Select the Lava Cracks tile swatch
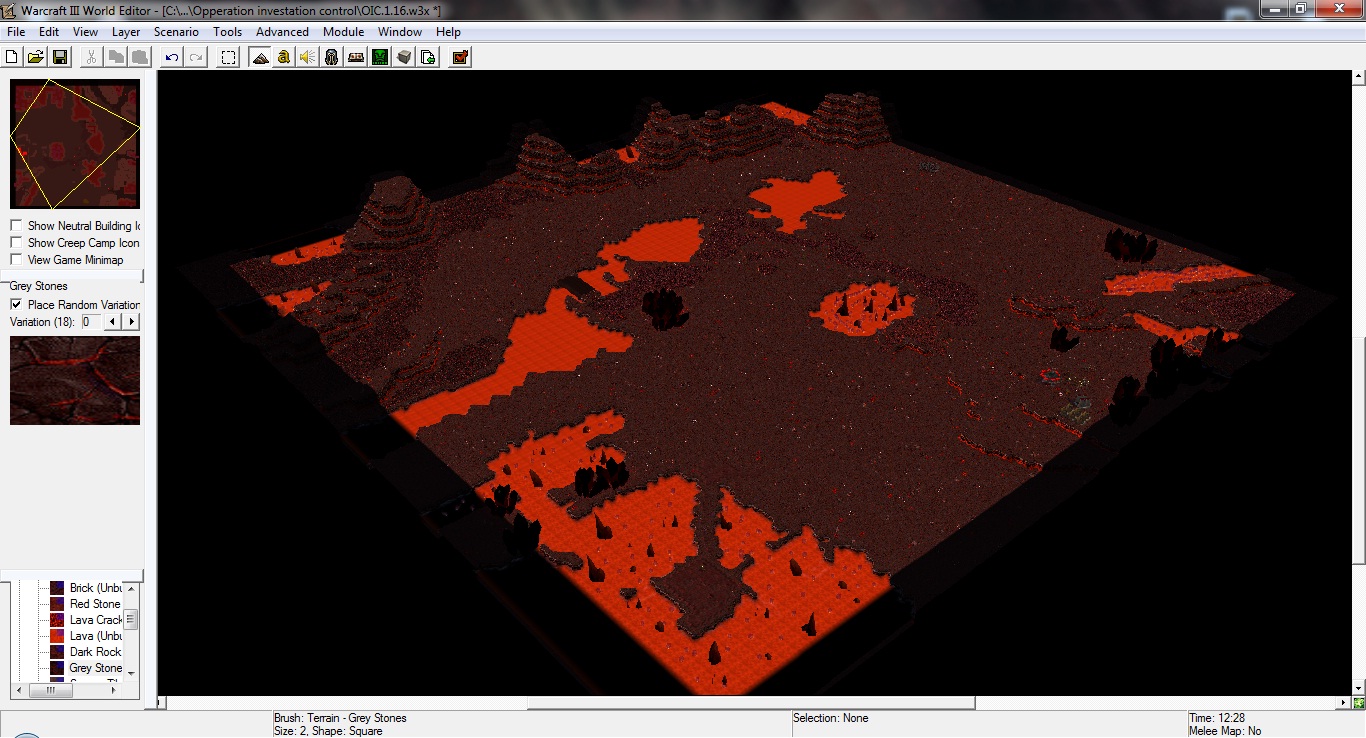The width and height of the screenshot is (1366, 738). 57,620
